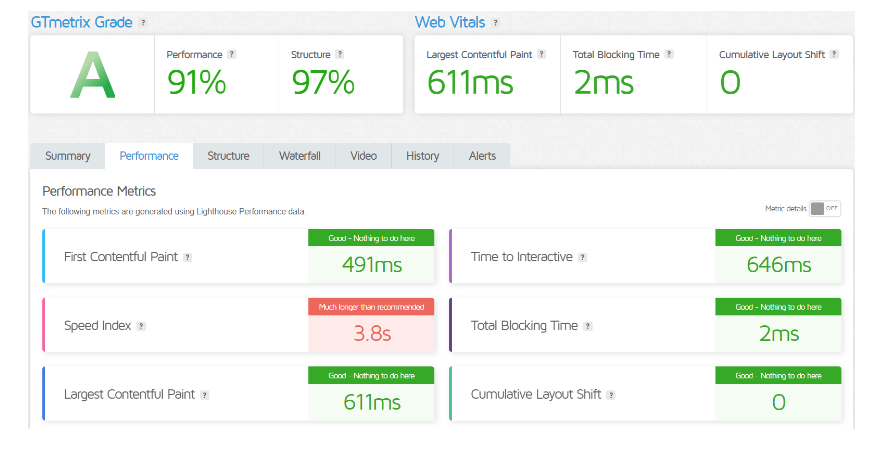
Task: Open help icon next to Performance score
Action: click(x=231, y=55)
